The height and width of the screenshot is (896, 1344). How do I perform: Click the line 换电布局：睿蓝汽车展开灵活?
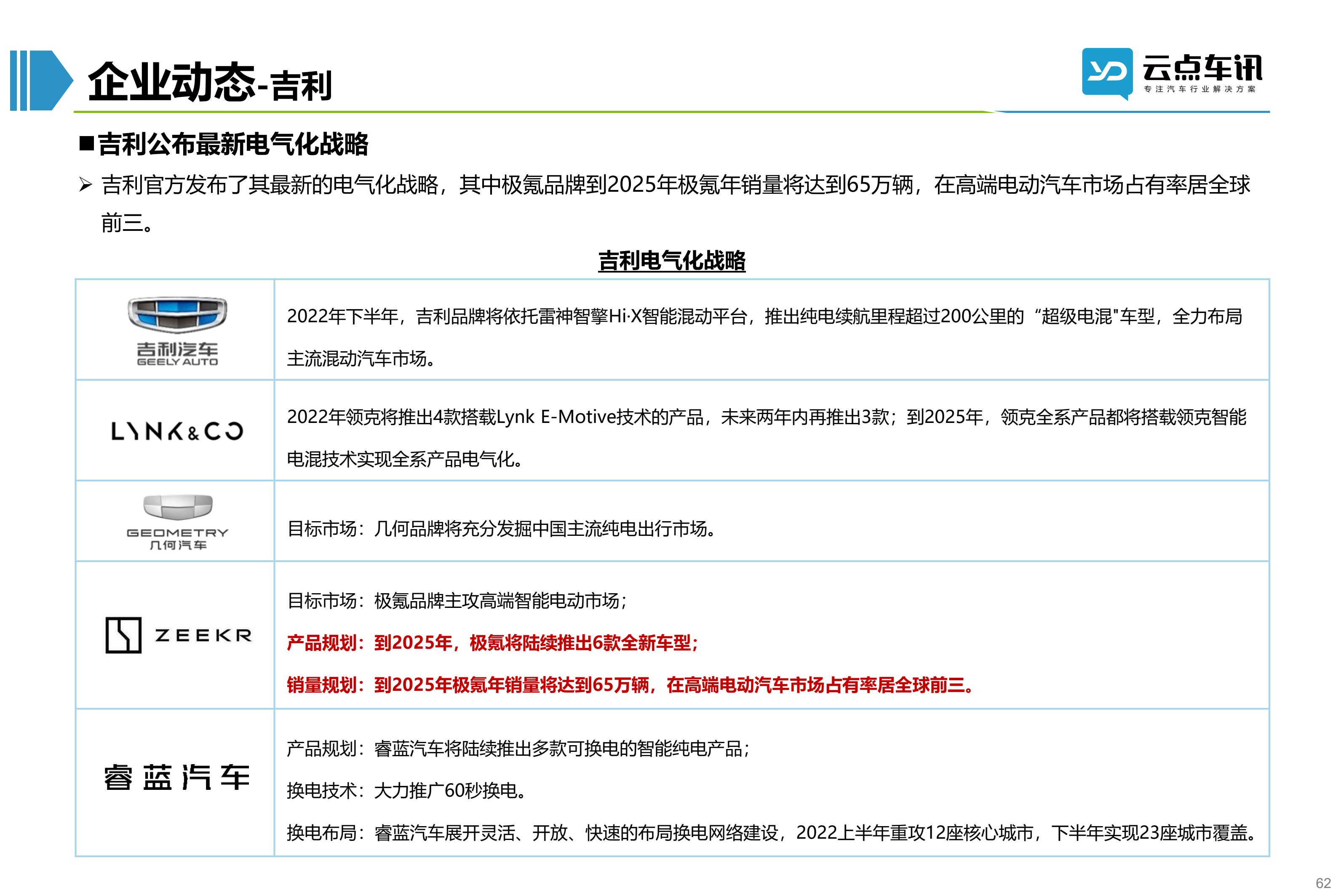click(x=772, y=833)
